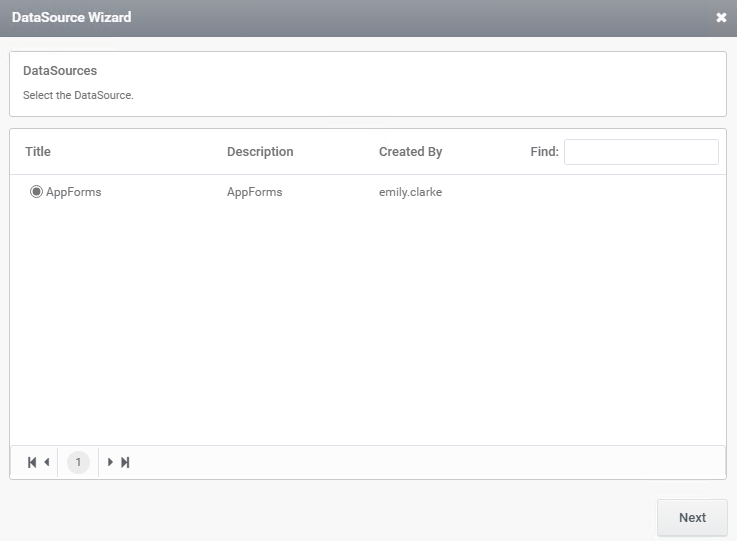Sort by the Created By column header
Screen dimensions: 737x541
tap(410, 152)
